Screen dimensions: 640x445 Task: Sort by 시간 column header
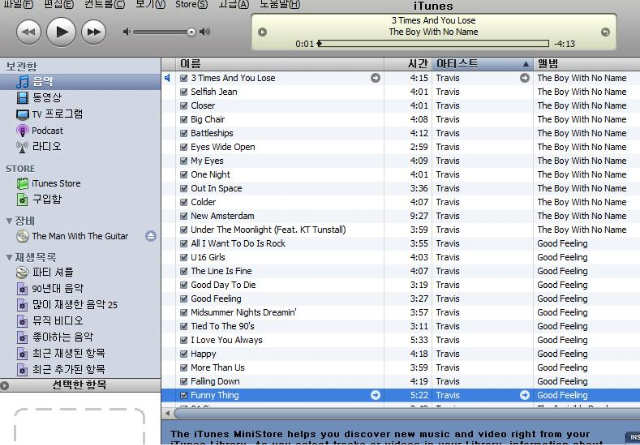pyautogui.click(x=408, y=64)
